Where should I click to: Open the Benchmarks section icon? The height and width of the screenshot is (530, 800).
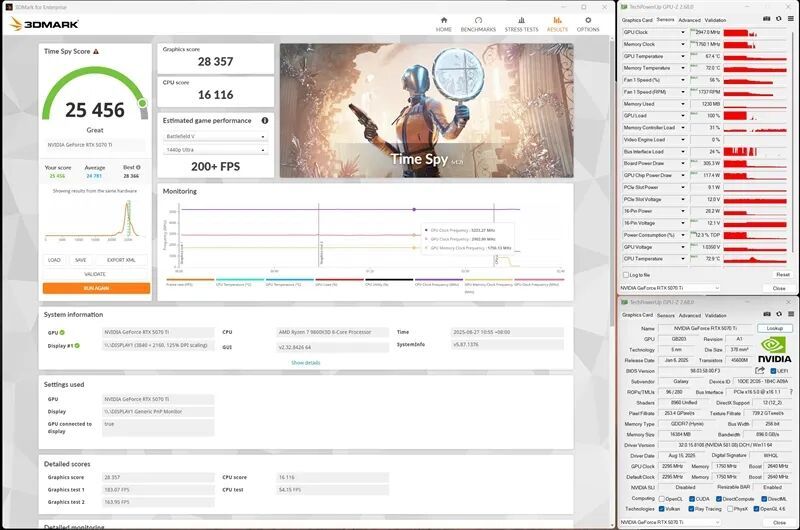(x=478, y=20)
